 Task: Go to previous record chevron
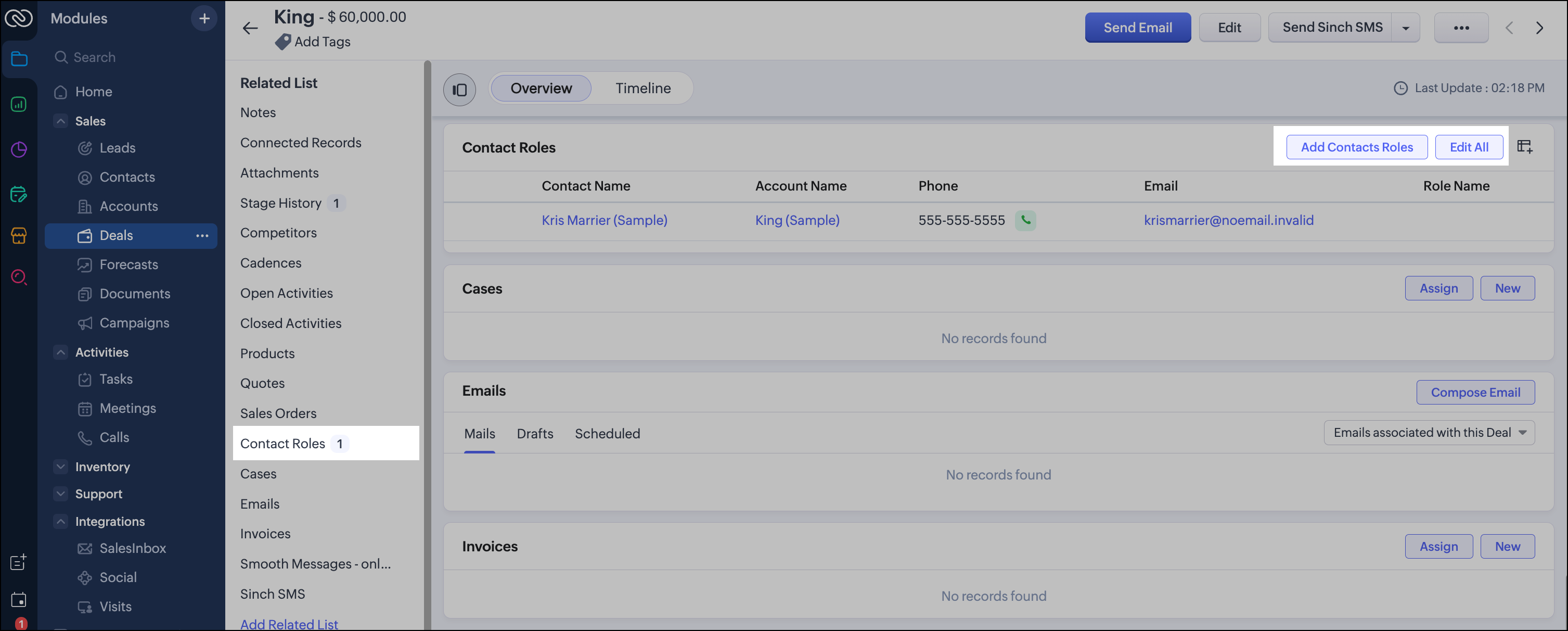(x=1510, y=28)
